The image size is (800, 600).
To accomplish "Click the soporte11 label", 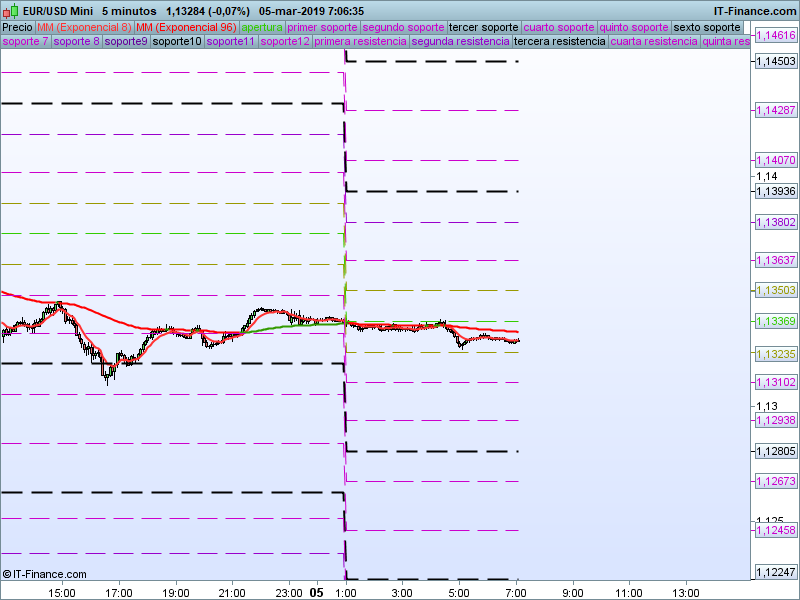I will pyautogui.click(x=231, y=41).
